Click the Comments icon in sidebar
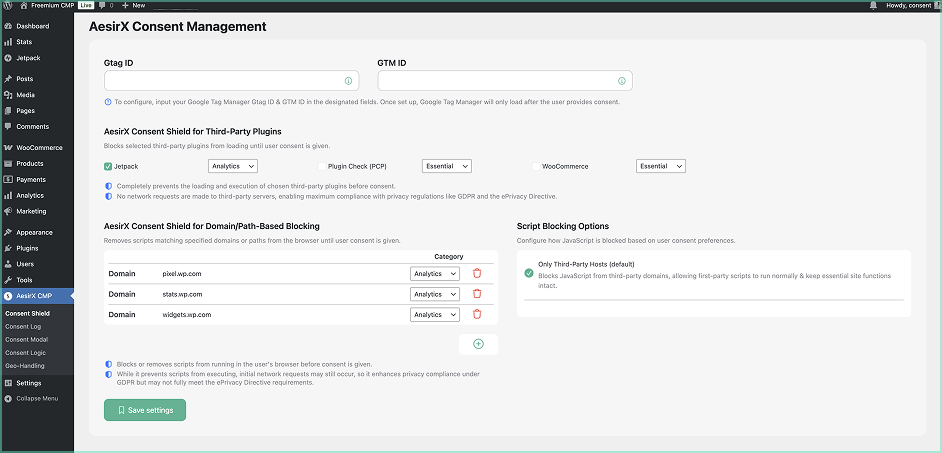Image resolution: width=942 pixels, height=453 pixels. tap(8, 127)
